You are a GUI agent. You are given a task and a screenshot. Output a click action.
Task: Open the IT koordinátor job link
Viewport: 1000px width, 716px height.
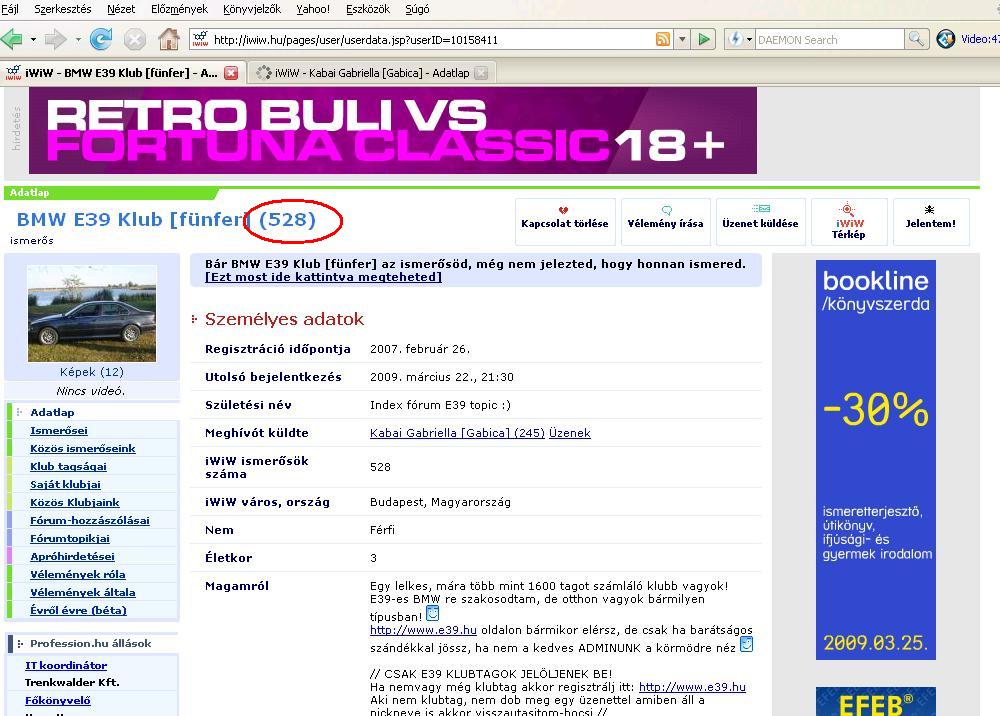pyautogui.click(x=66, y=665)
